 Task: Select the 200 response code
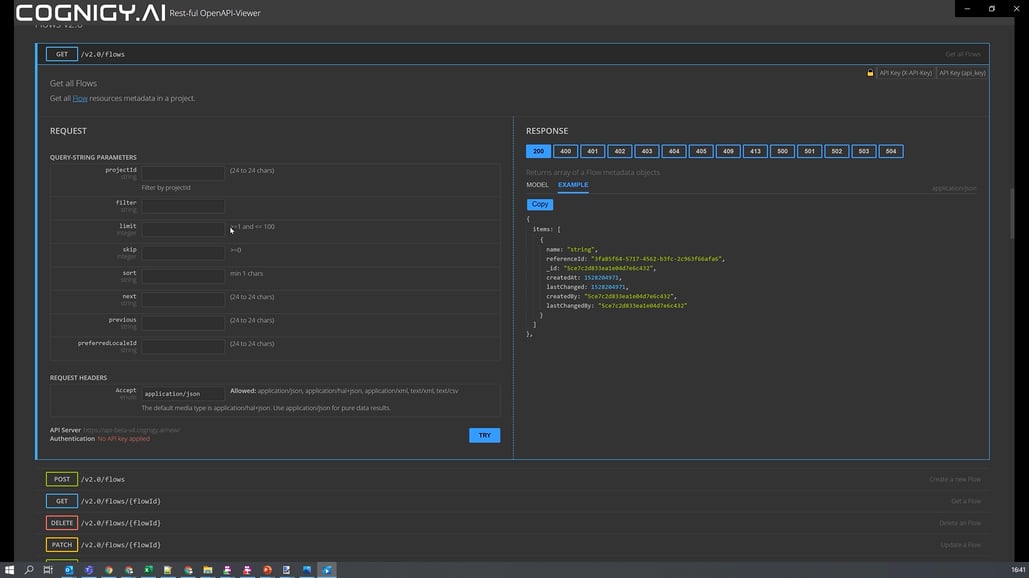tap(538, 151)
